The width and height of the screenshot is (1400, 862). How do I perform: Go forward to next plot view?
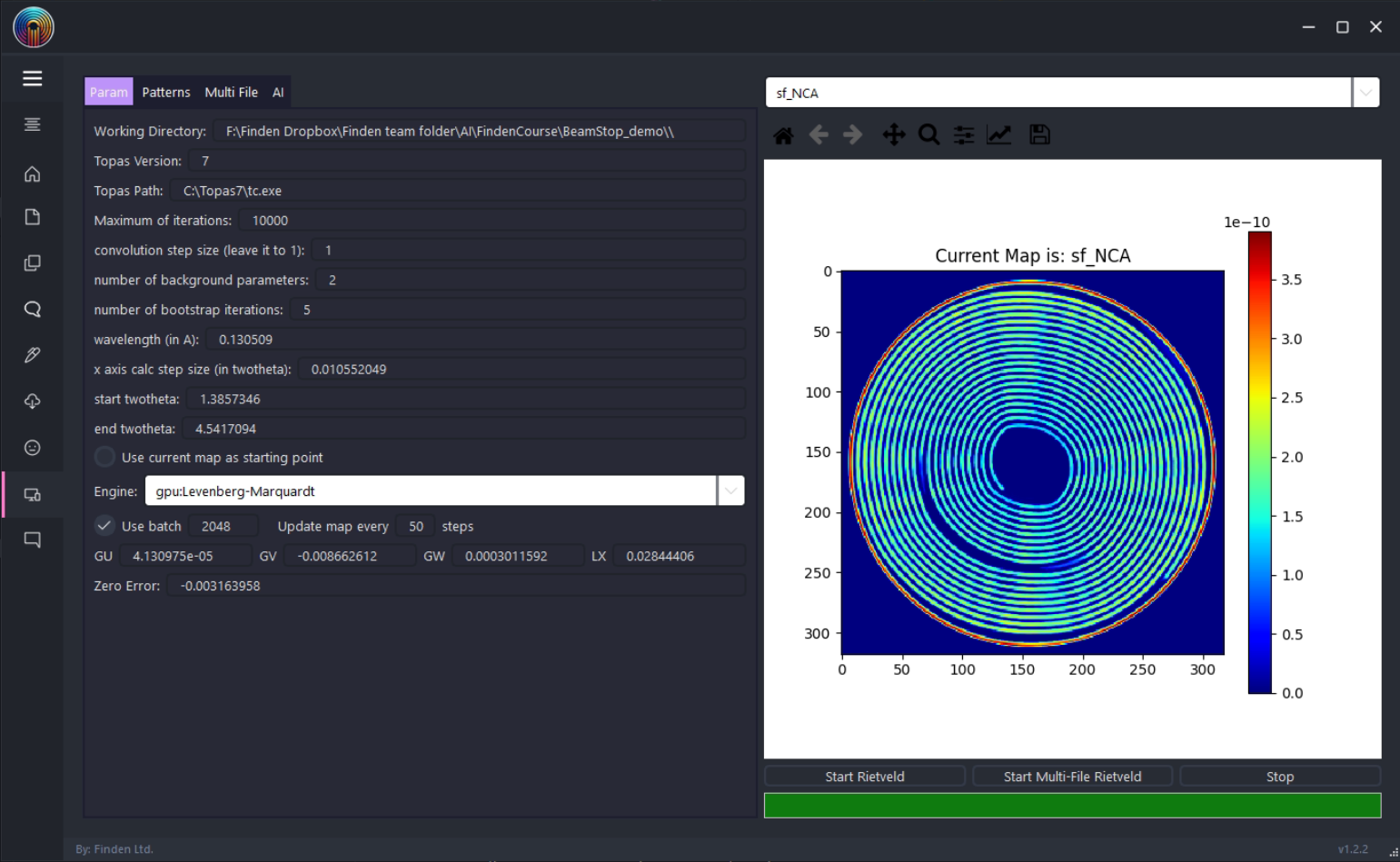(853, 135)
